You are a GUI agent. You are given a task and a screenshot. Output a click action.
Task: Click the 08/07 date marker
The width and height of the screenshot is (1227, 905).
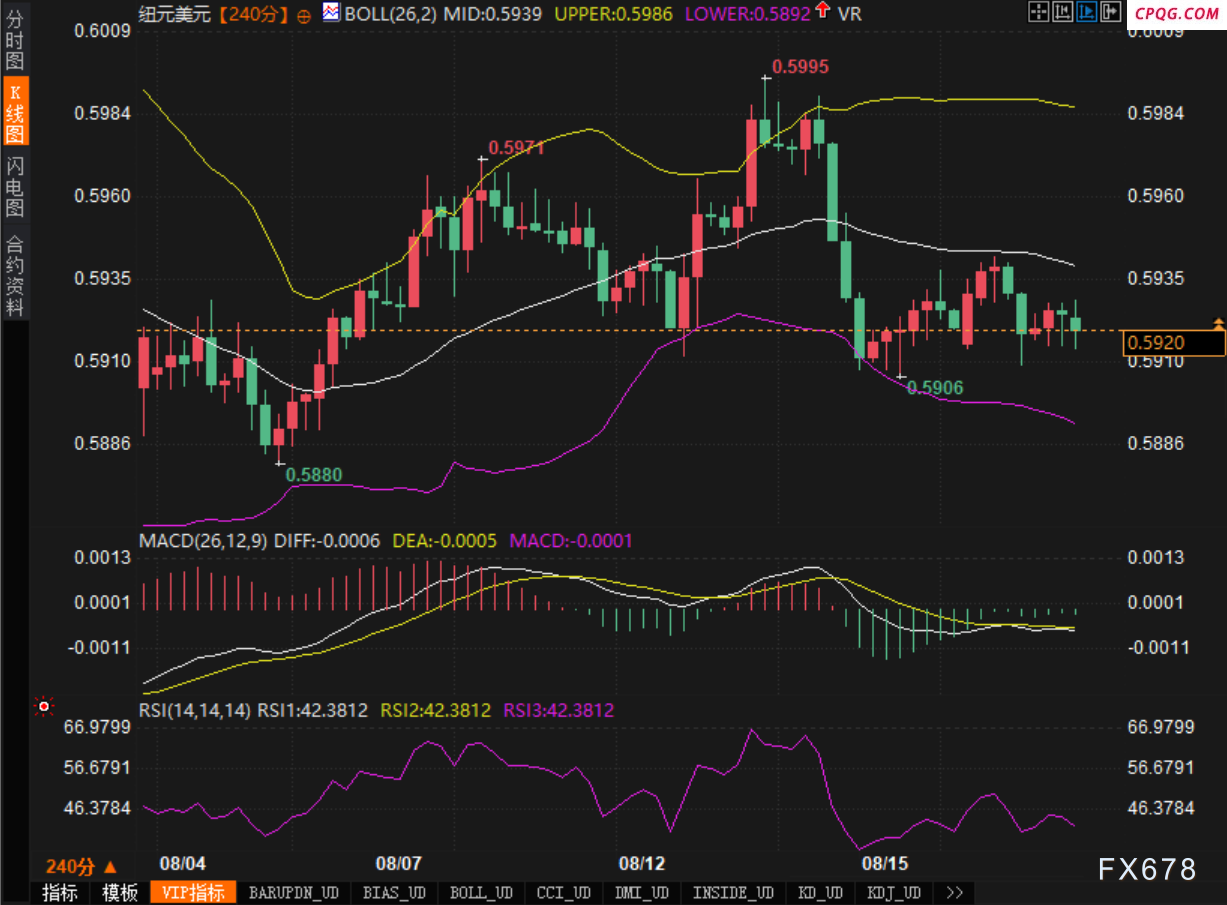pyautogui.click(x=398, y=862)
